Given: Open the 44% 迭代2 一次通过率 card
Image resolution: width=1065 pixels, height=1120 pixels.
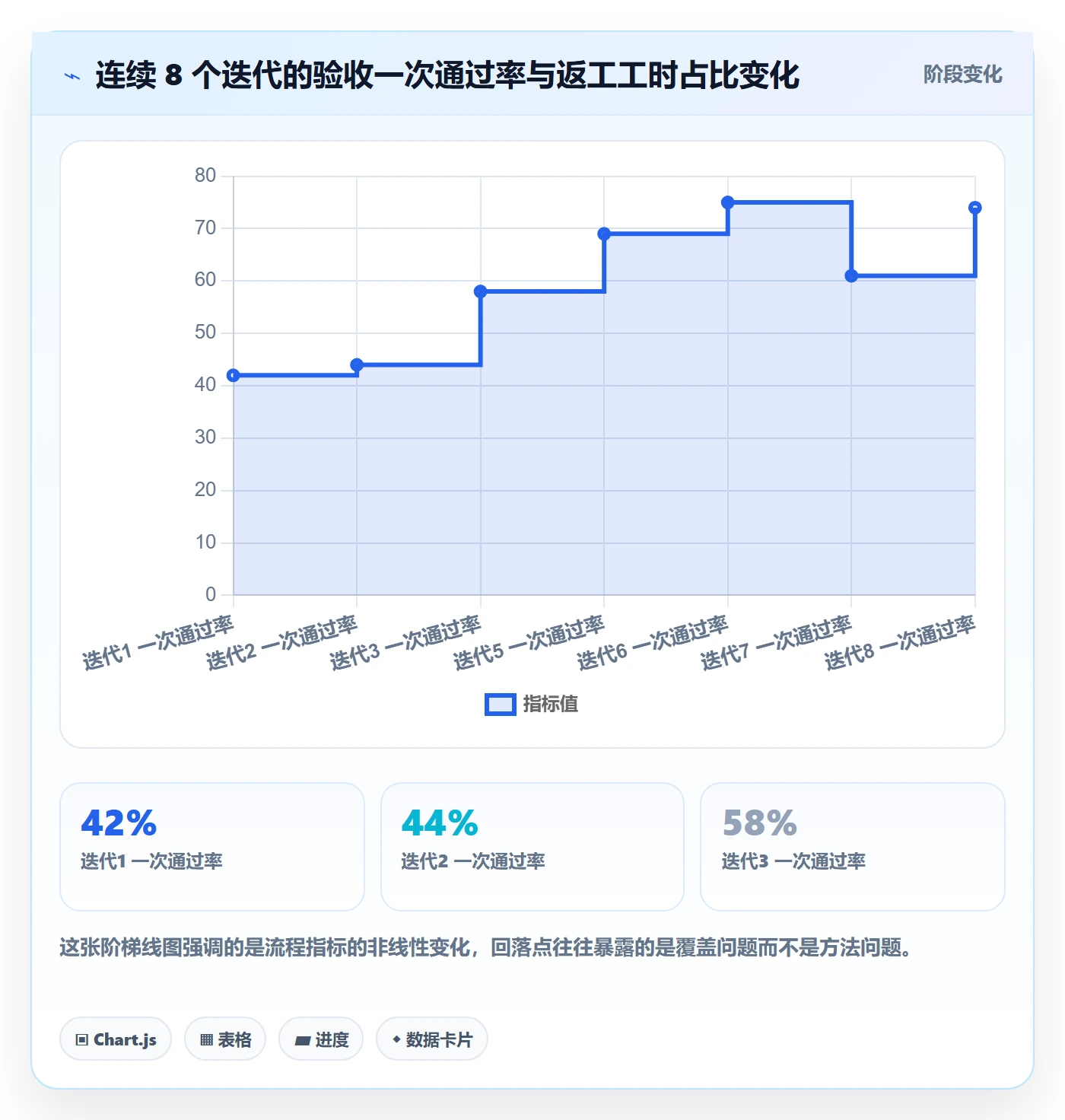Looking at the screenshot, I should point(532,847).
